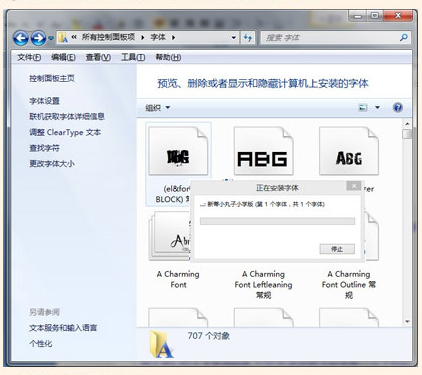Open help with the blue question icon
This screenshot has width=422, height=375.
click(397, 107)
